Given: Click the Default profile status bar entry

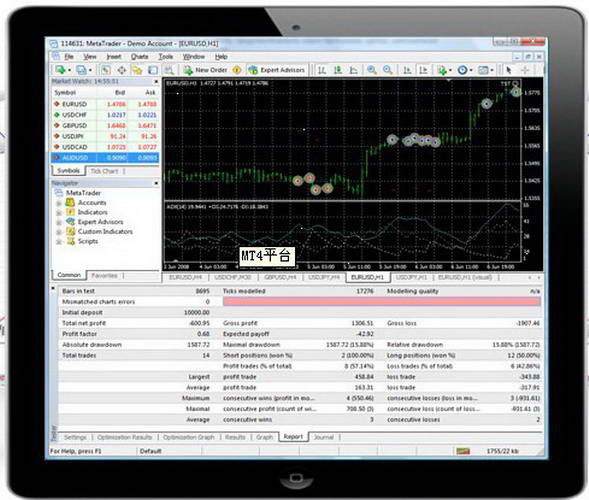Looking at the screenshot, I should (151, 451).
